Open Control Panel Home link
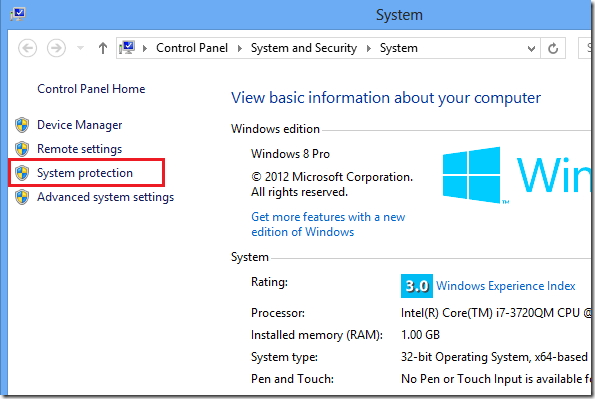The image size is (595, 399). pos(91,89)
